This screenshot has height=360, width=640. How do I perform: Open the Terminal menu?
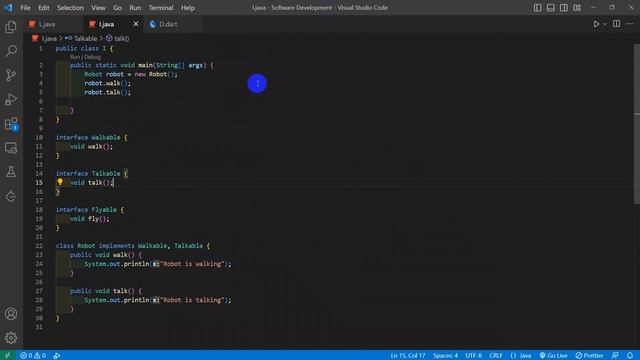[x=161, y=8]
